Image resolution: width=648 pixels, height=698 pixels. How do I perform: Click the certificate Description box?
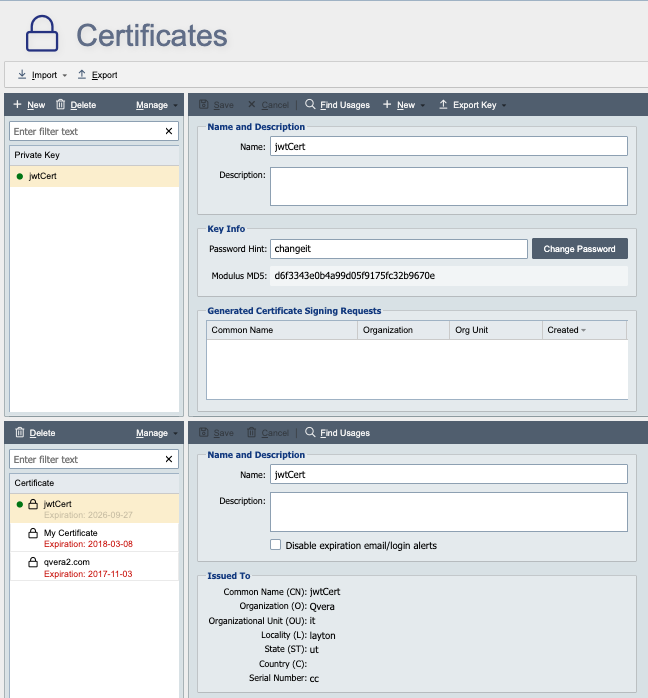click(449, 512)
